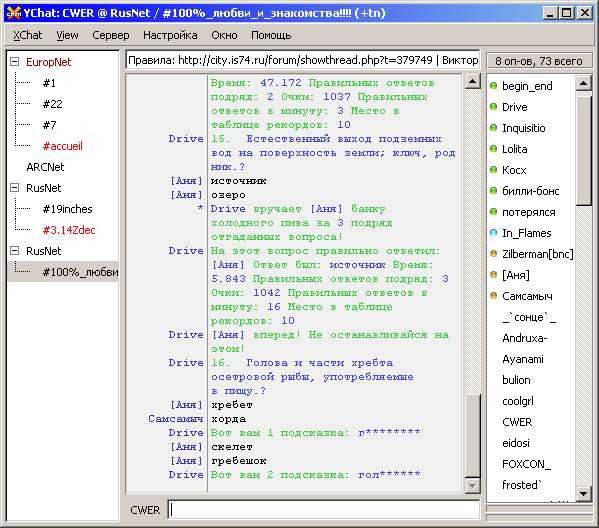Minimize the YChat window
The image size is (599, 528).
550,13
